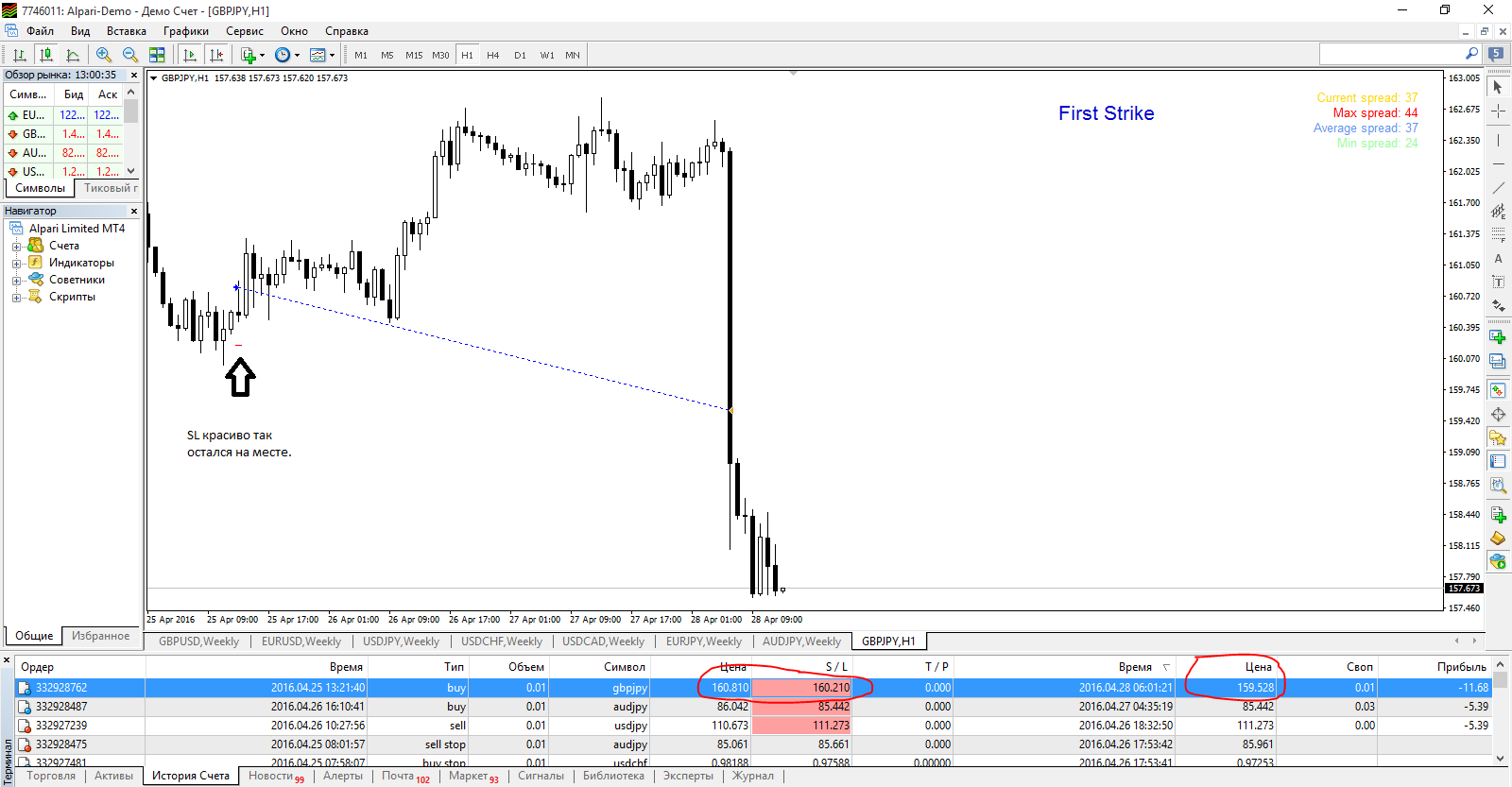Open Сервис menu
The width and height of the screenshot is (1512, 787).
click(245, 31)
